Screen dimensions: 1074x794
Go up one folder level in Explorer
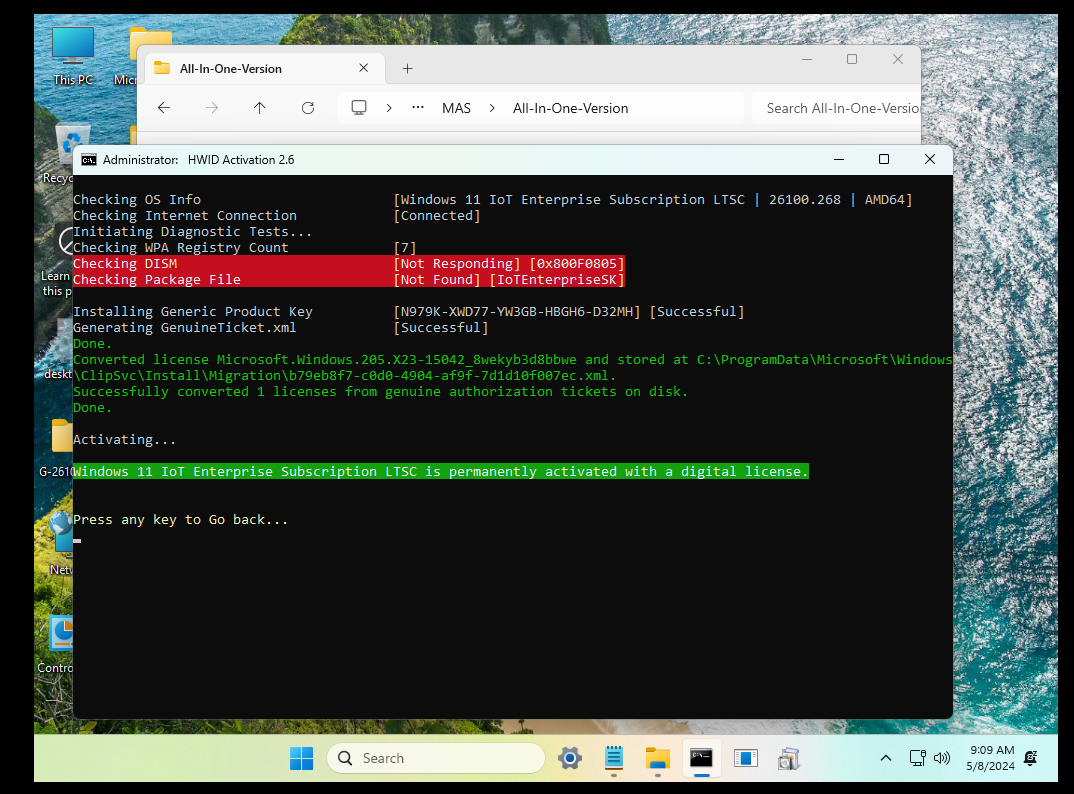click(x=260, y=108)
